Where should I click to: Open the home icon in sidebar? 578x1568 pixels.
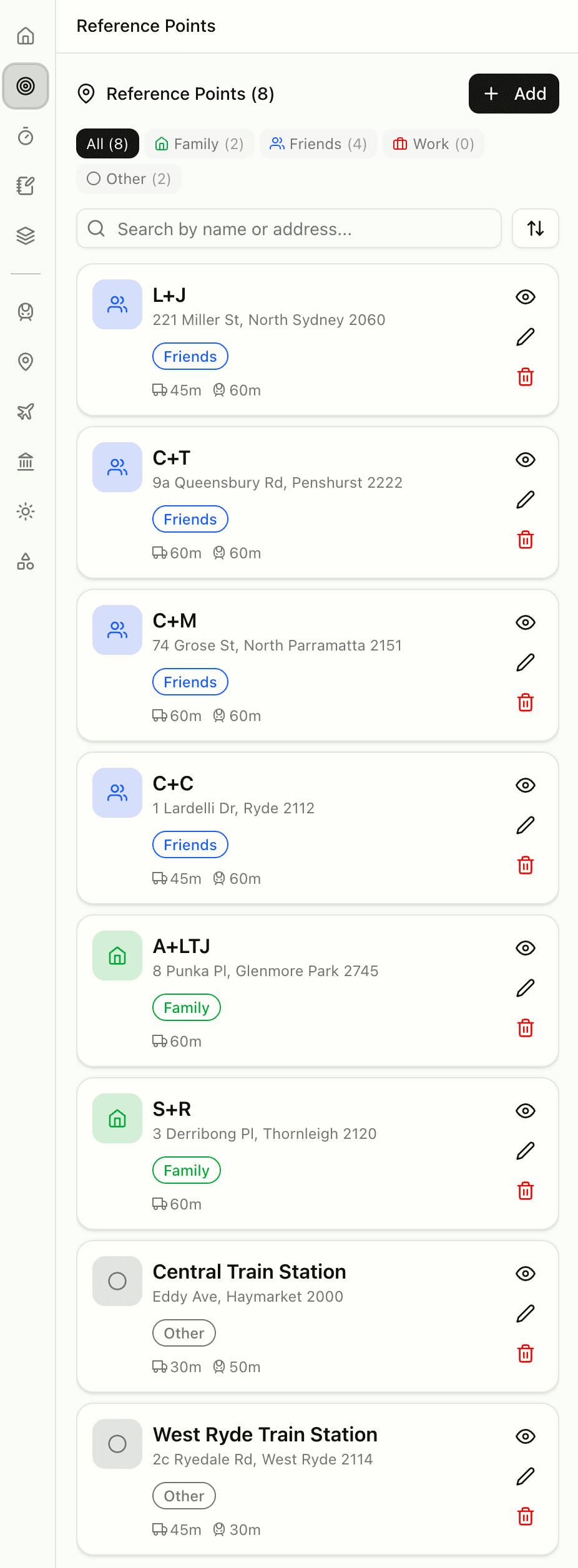pos(26,36)
